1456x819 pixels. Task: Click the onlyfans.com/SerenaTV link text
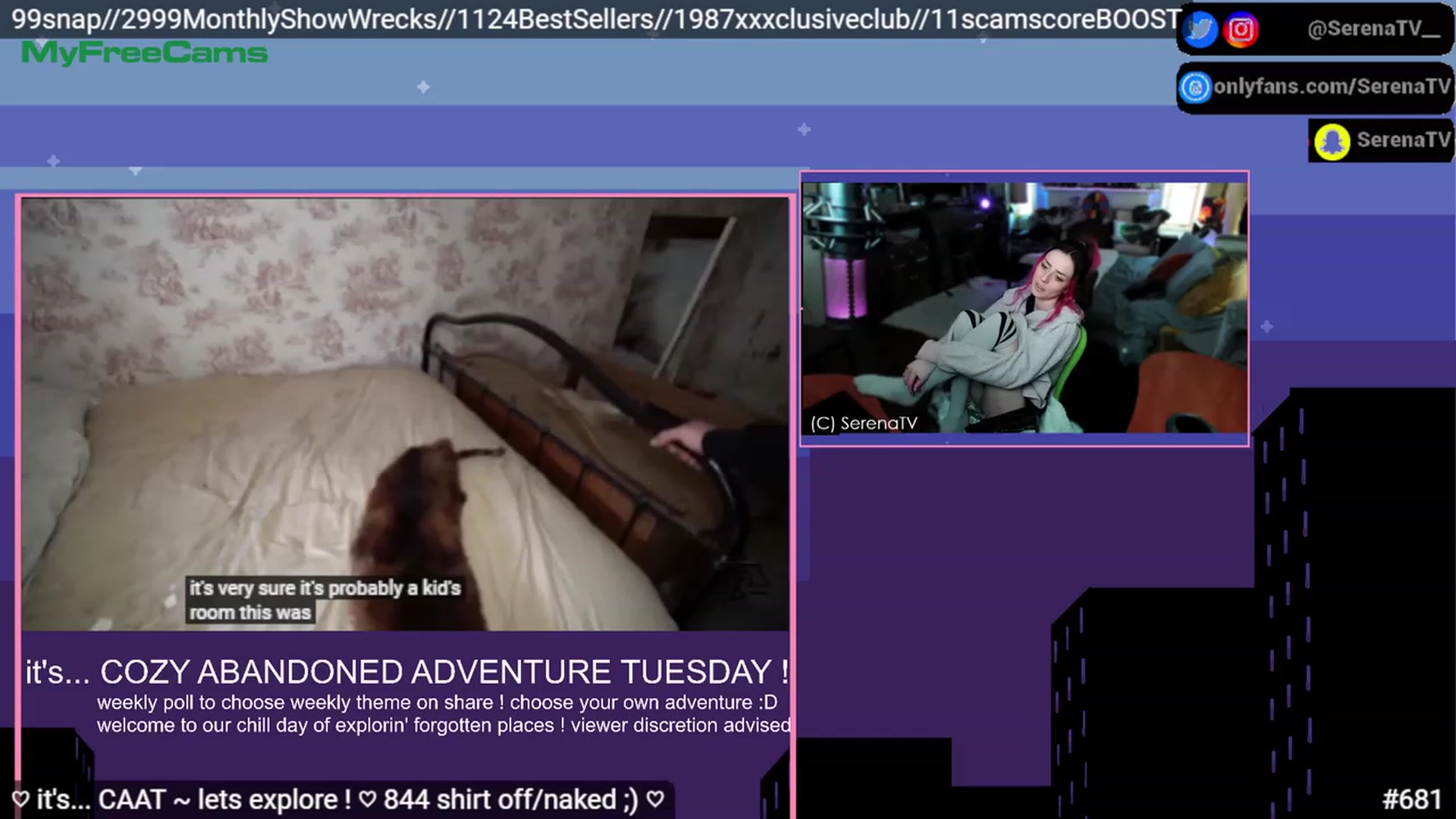[x=1332, y=86]
